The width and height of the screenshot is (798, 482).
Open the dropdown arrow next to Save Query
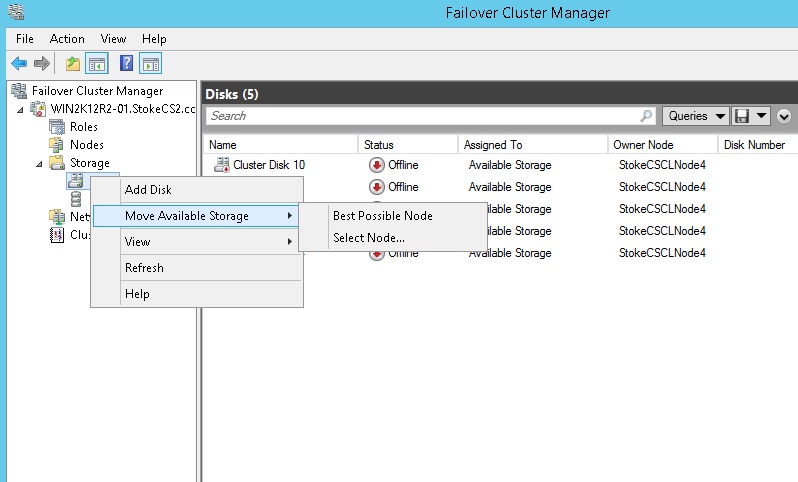click(761, 116)
